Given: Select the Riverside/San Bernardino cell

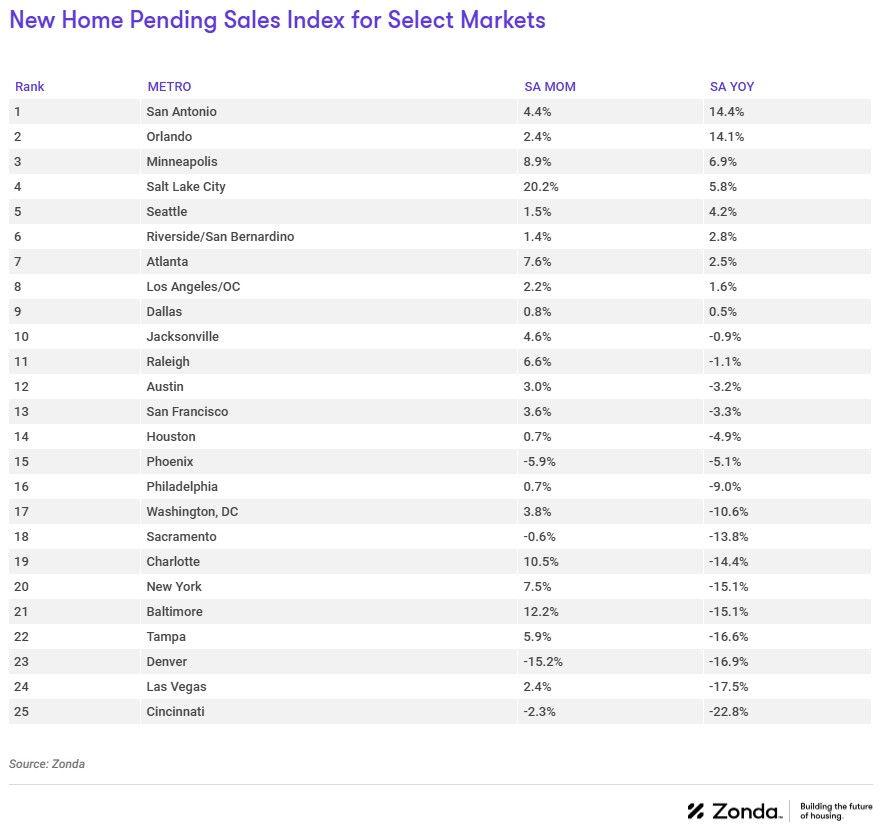Looking at the screenshot, I should pyautogui.click(x=220, y=237).
